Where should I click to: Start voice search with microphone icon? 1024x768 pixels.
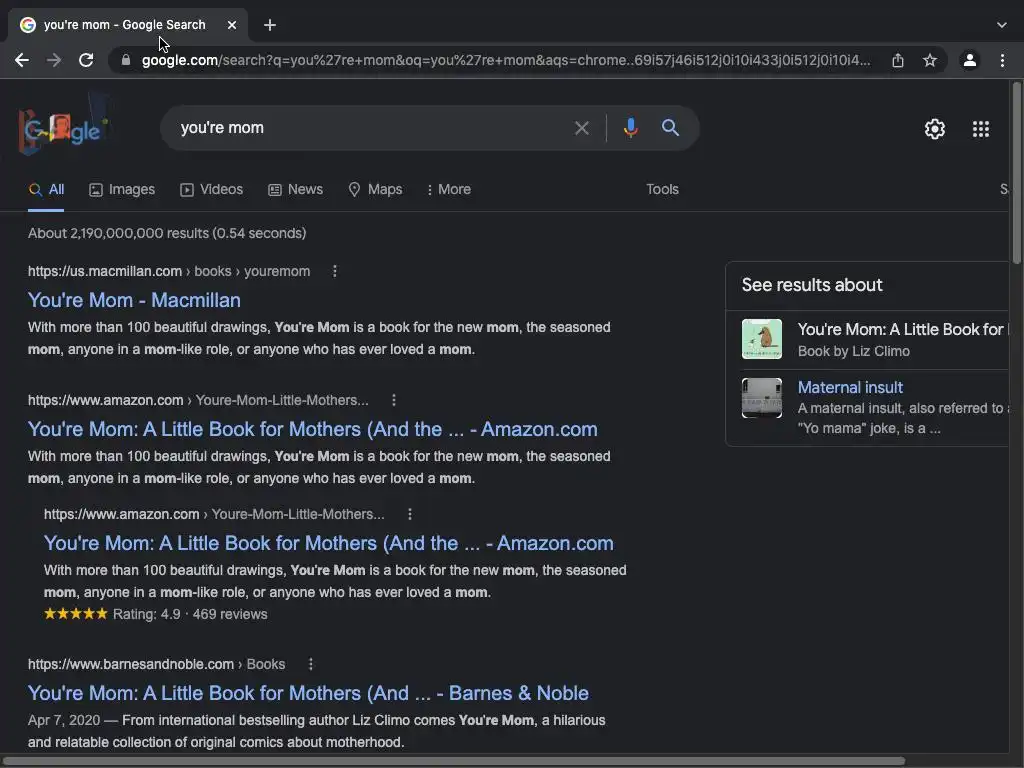tap(630, 128)
